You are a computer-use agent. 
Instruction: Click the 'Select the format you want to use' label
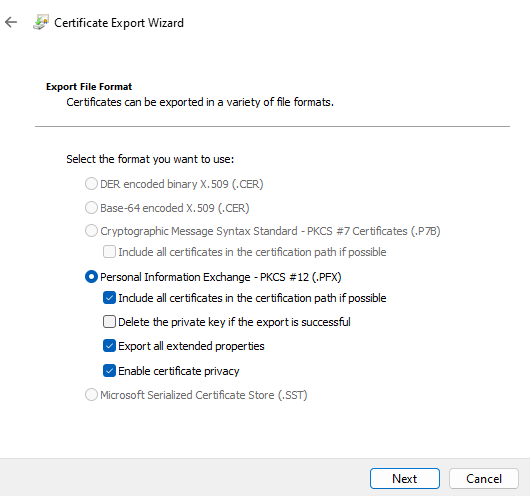150,159
